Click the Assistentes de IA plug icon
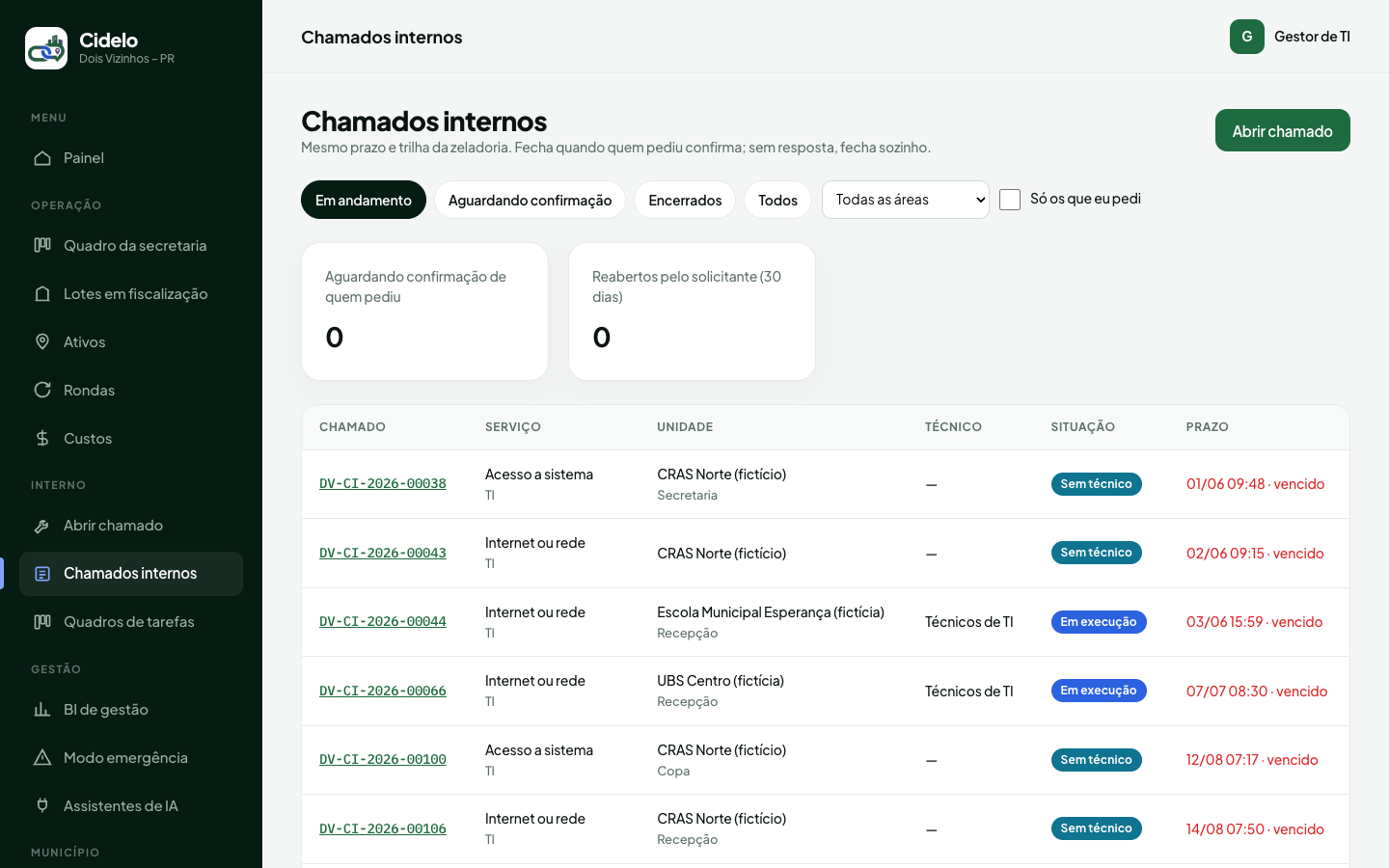1389x868 pixels. [x=42, y=806]
